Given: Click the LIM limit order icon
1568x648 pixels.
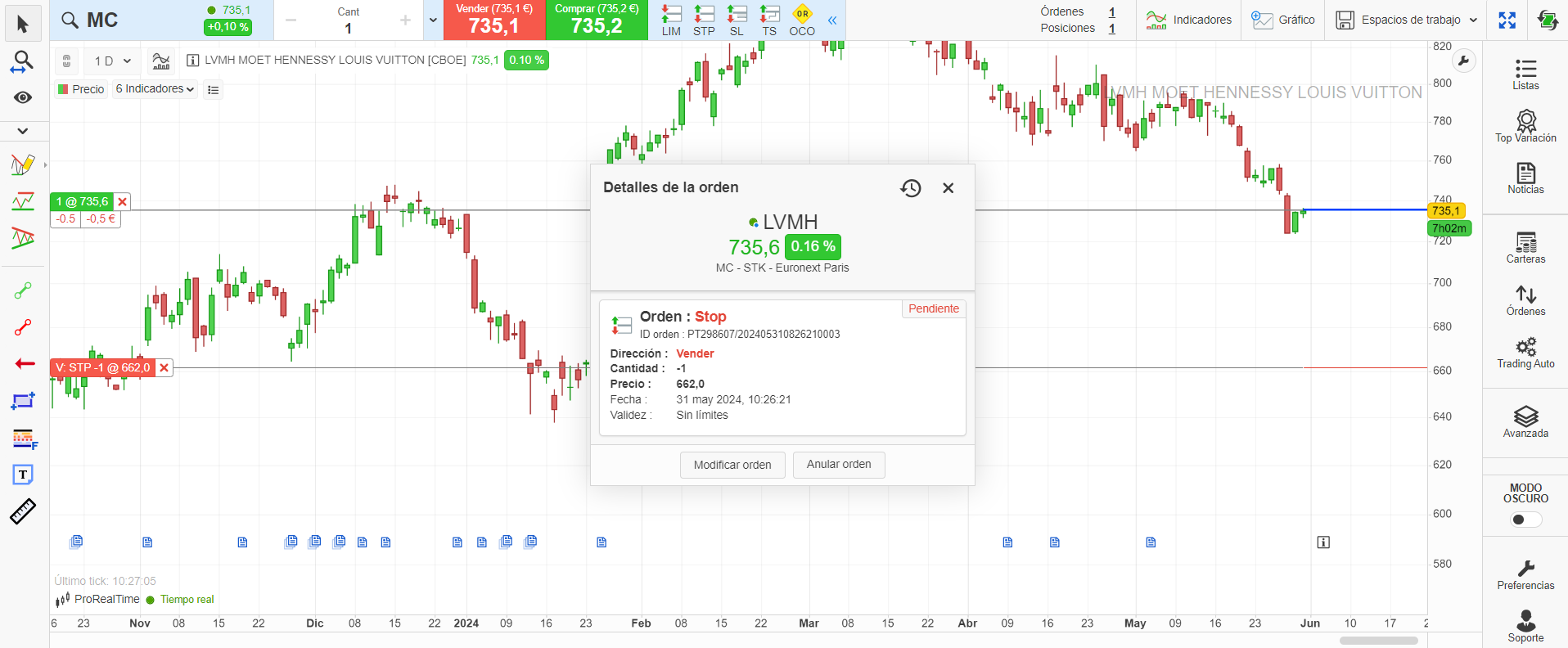Looking at the screenshot, I should (x=671, y=20).
